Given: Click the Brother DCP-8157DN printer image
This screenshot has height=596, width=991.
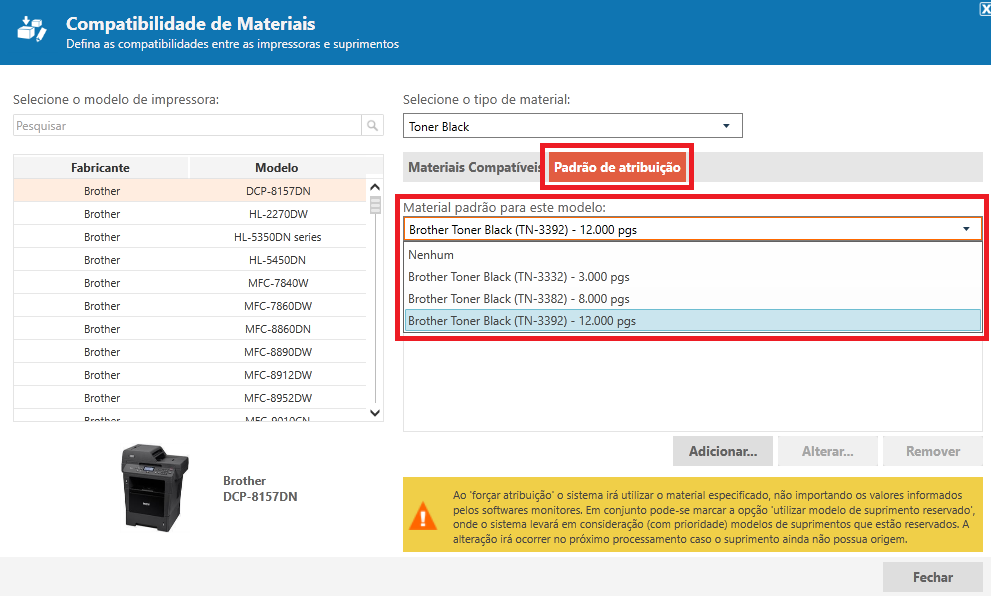Looking at the screenshot, I should (154, 487).
